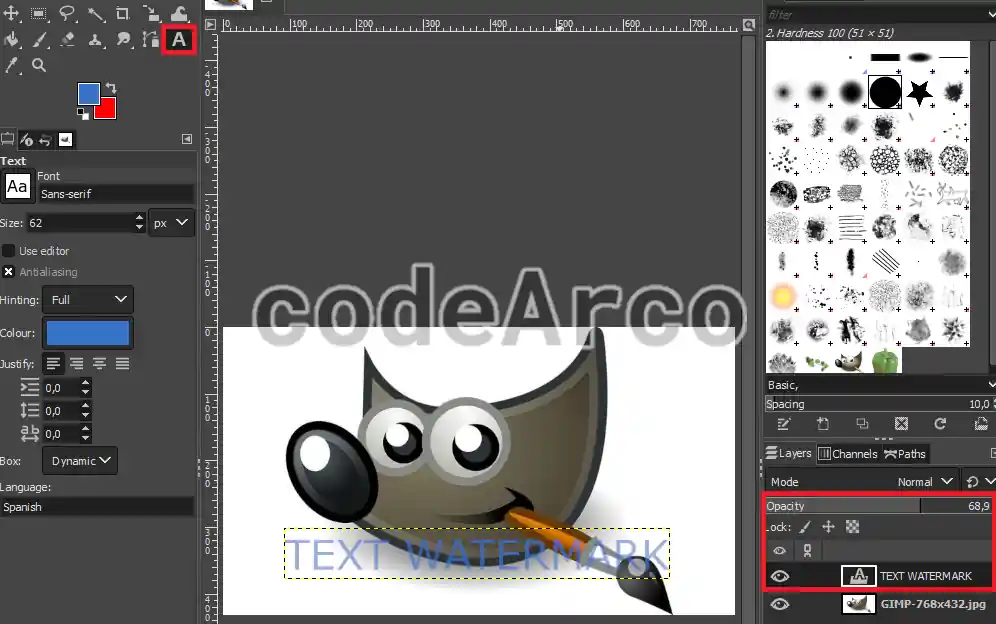Image resolution: width=996 pixels, height=624 pixels.
Task: Select the Paintbrush tool
Action: coord(39,40)
